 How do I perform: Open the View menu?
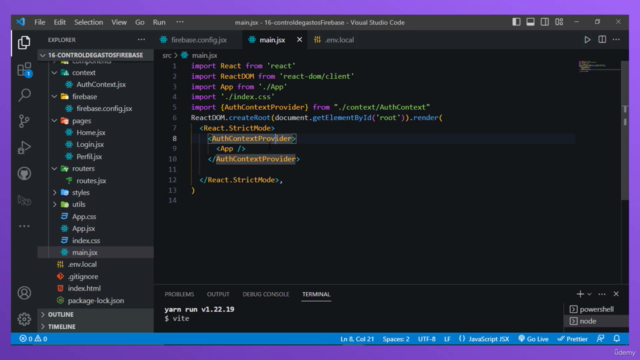coord(119,22)
